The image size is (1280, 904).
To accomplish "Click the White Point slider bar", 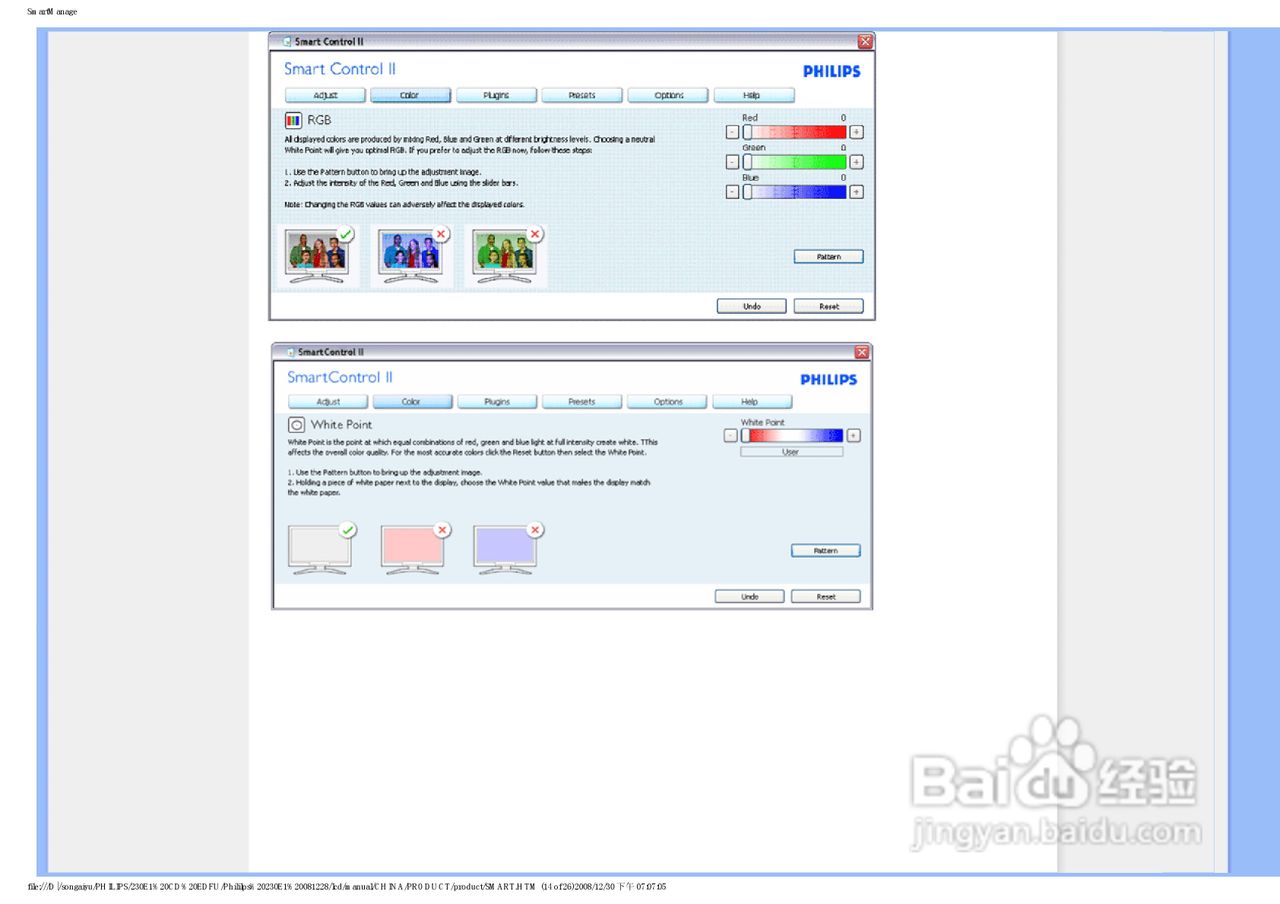I will pyautogui.click(x=791, y=435).
